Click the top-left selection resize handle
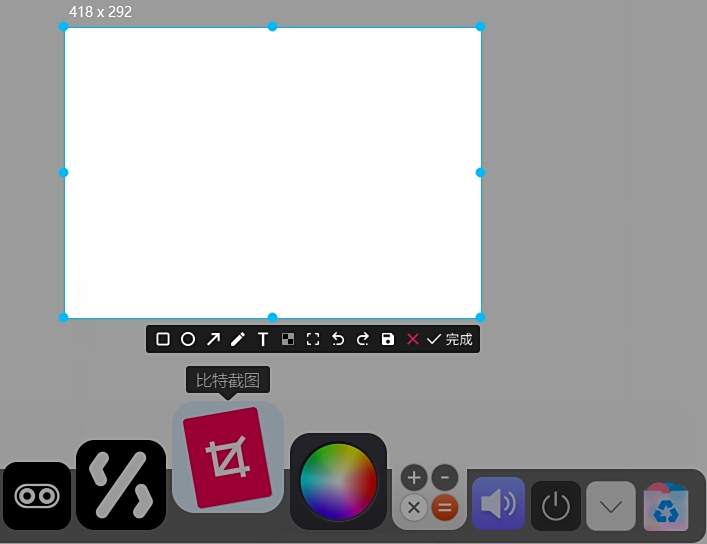 click(x=64, y=27)
